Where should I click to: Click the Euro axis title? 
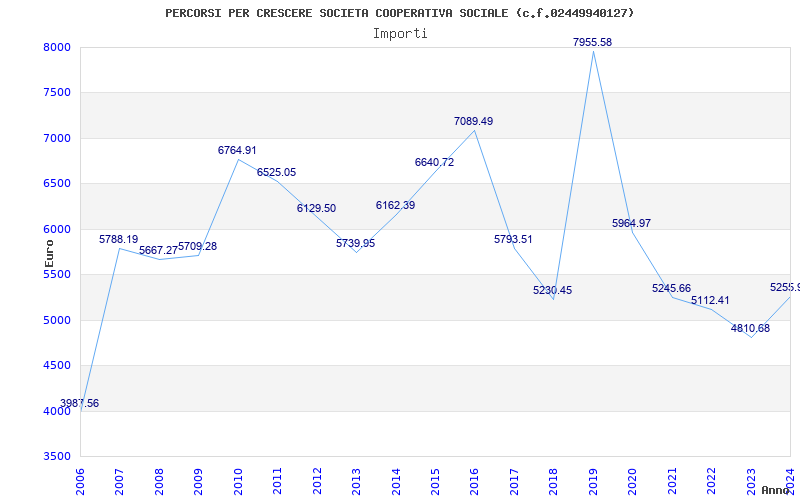point(49,254)
